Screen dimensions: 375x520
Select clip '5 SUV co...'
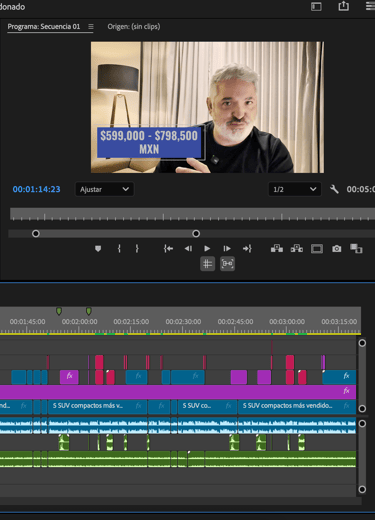pos(207,407)
